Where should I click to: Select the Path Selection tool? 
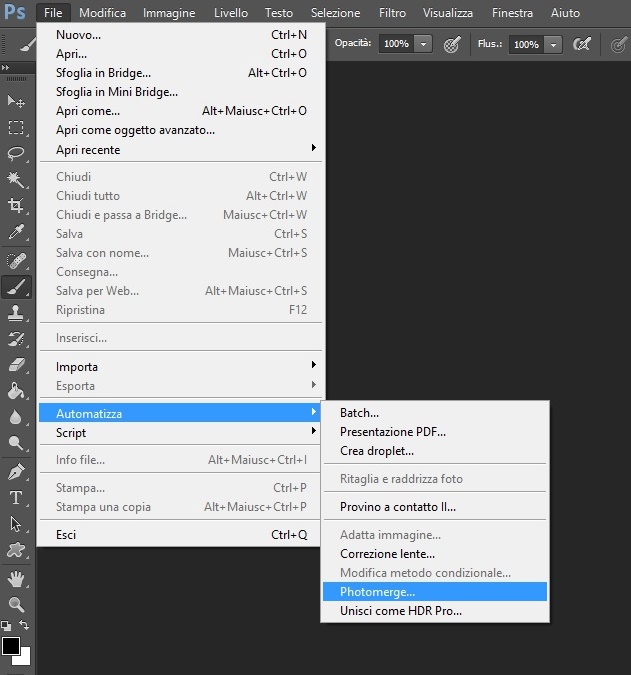click(x=16, y=524)
